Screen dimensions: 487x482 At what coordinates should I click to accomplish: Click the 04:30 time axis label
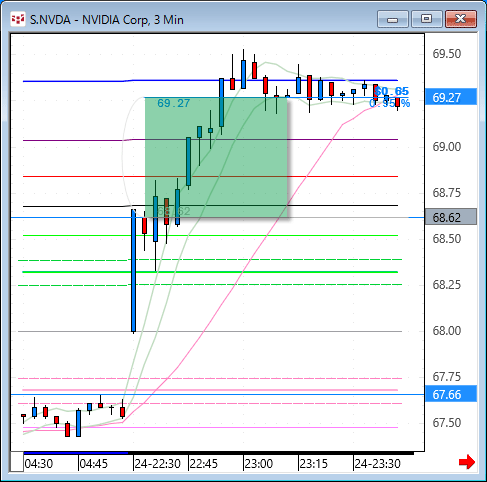39,463
